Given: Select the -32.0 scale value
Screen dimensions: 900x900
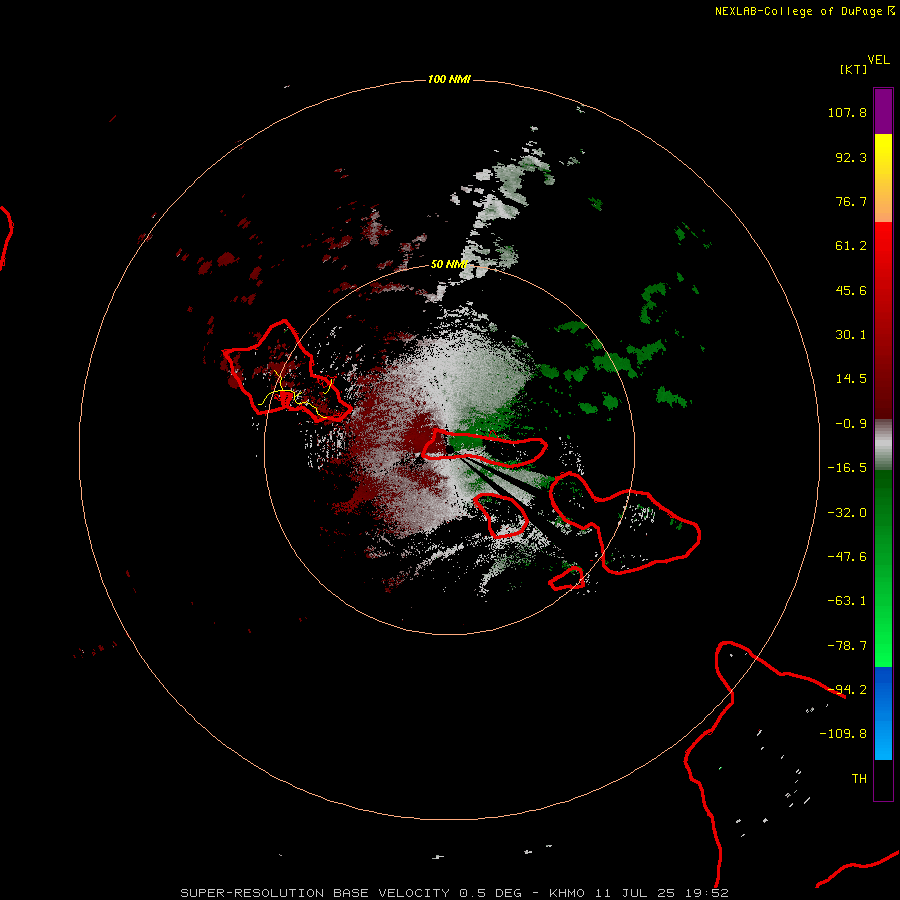Looking at the screenshot, I should (x=847, y=513).
